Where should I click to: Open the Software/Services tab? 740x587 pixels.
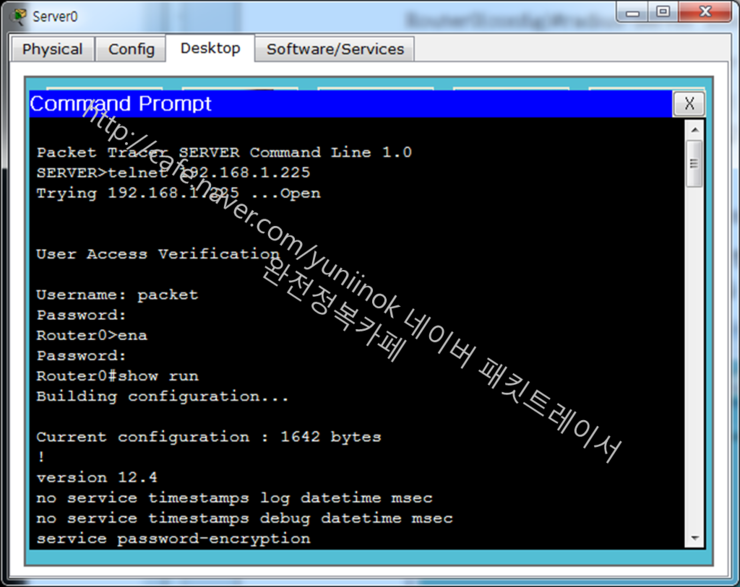click(335, 49)
